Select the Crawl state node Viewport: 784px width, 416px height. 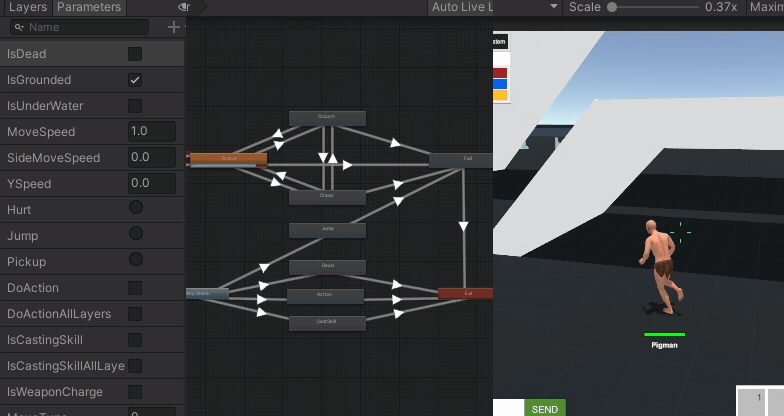(x=327, y=198)
